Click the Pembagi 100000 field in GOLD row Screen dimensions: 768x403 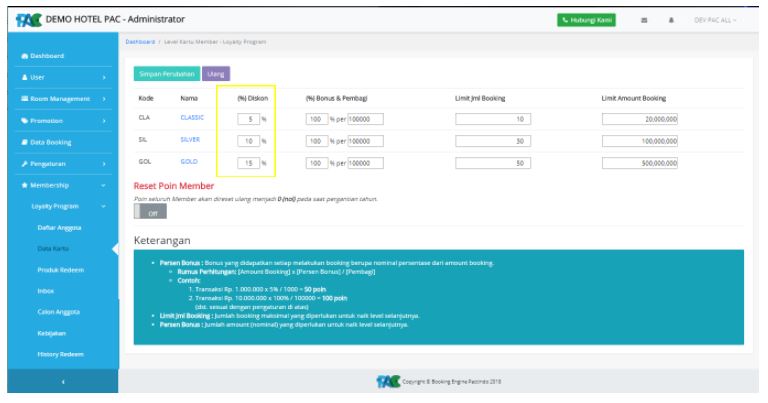365,163
